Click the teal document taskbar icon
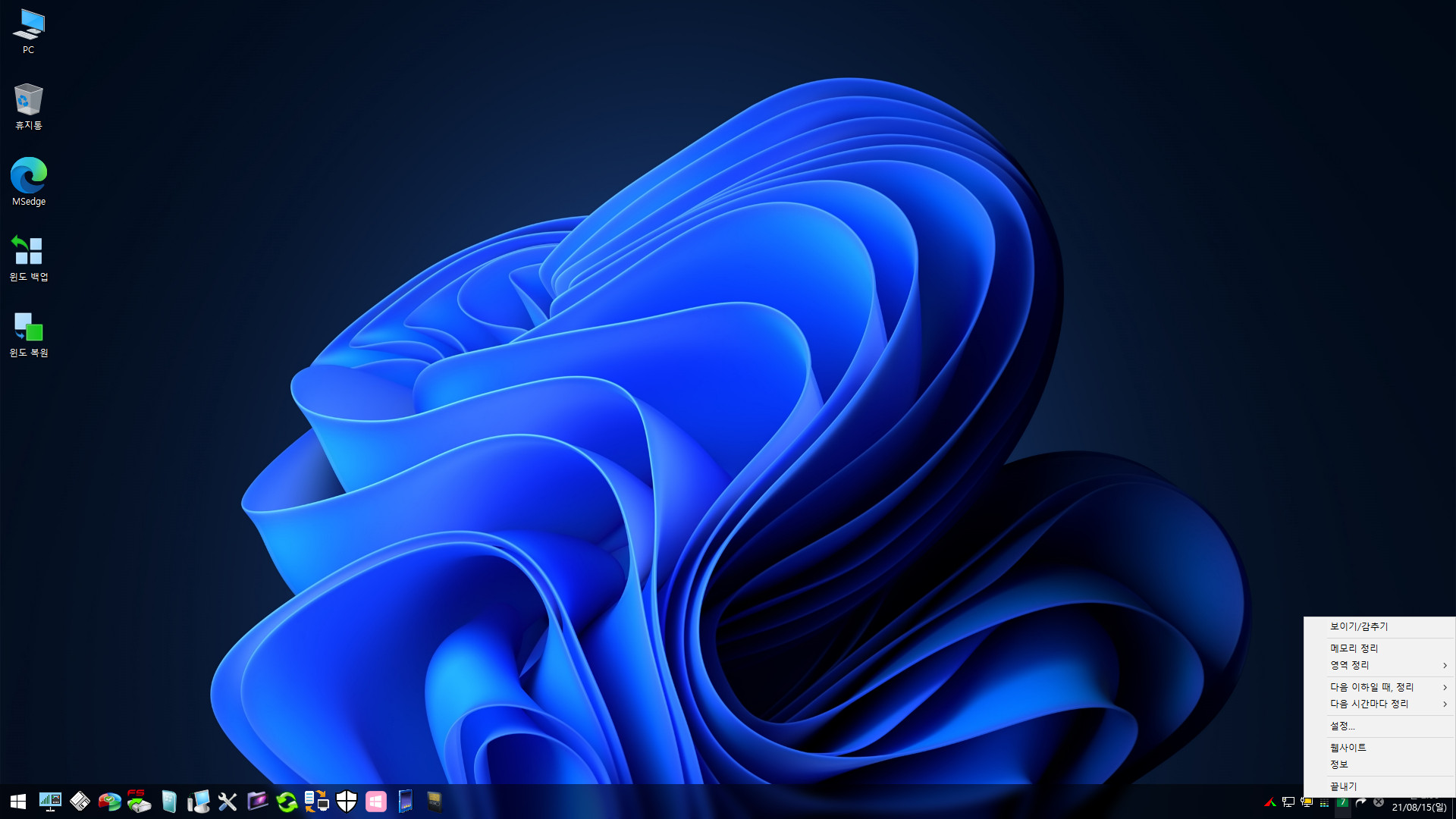 click(169, 802)
